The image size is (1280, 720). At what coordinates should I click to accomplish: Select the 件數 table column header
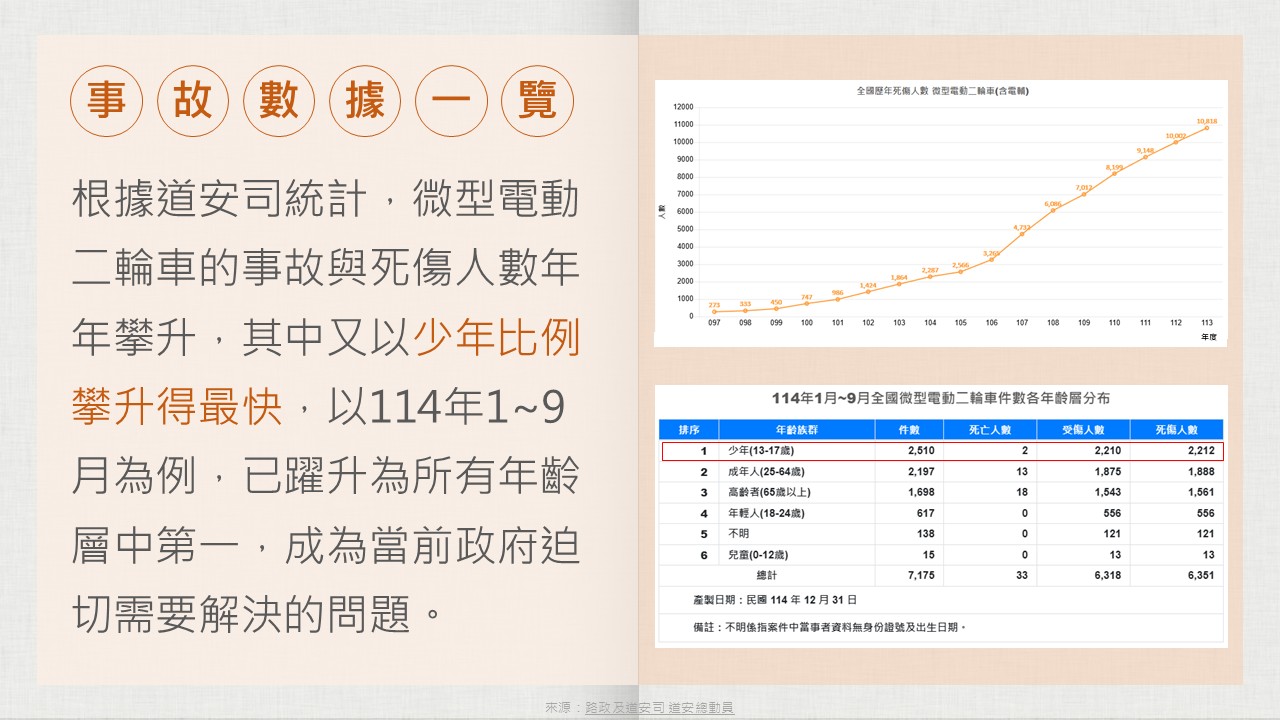coord(906,429)
